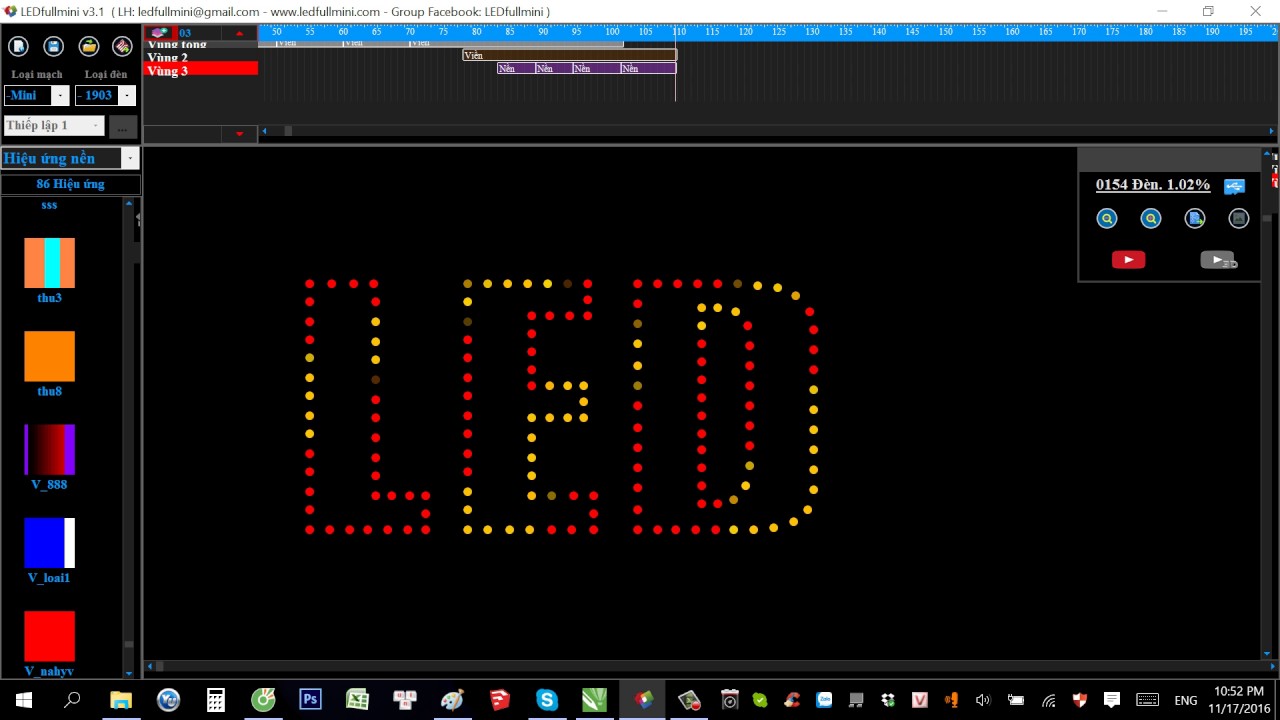Open the Loại đèn 1903 dropdown

click(127, 95)
